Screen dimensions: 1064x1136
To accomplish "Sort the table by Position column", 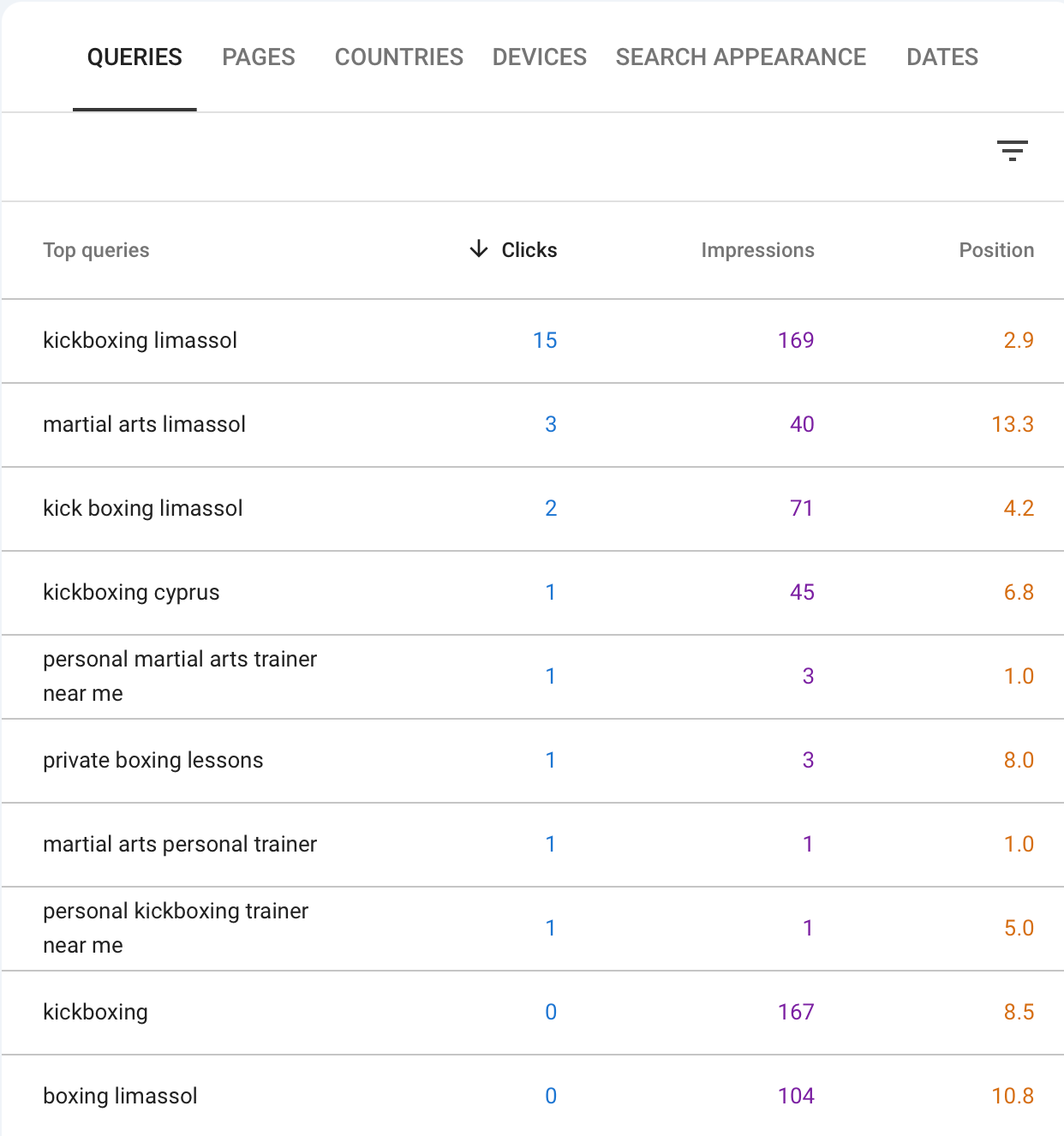I will click(x=996, y=250).
